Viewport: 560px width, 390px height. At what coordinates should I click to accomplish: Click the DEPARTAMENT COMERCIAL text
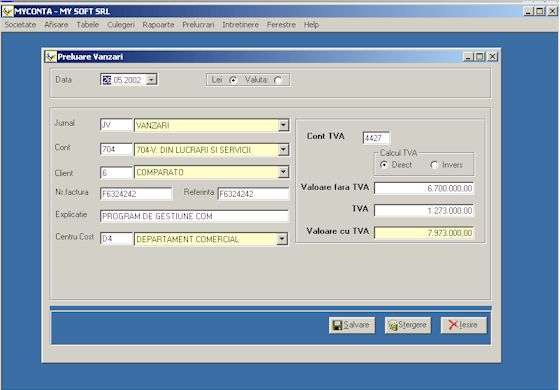coord(188,239)
